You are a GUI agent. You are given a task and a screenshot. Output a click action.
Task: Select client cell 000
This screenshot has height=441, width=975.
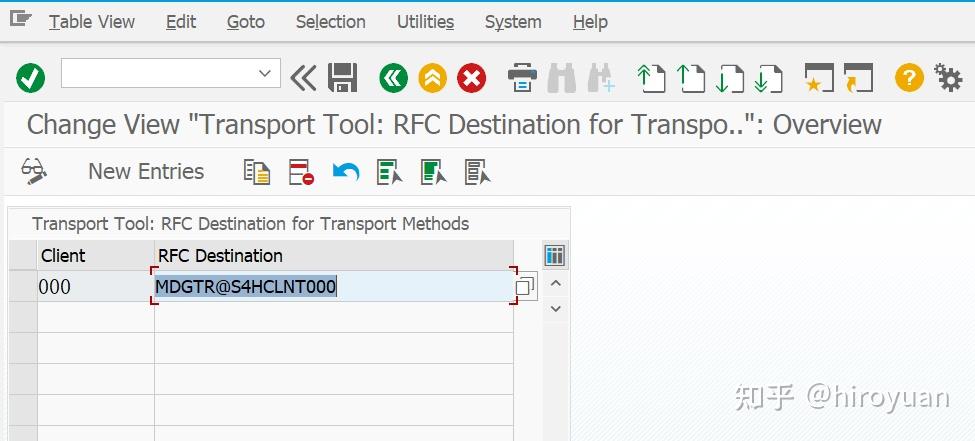(x=96, y=286)
